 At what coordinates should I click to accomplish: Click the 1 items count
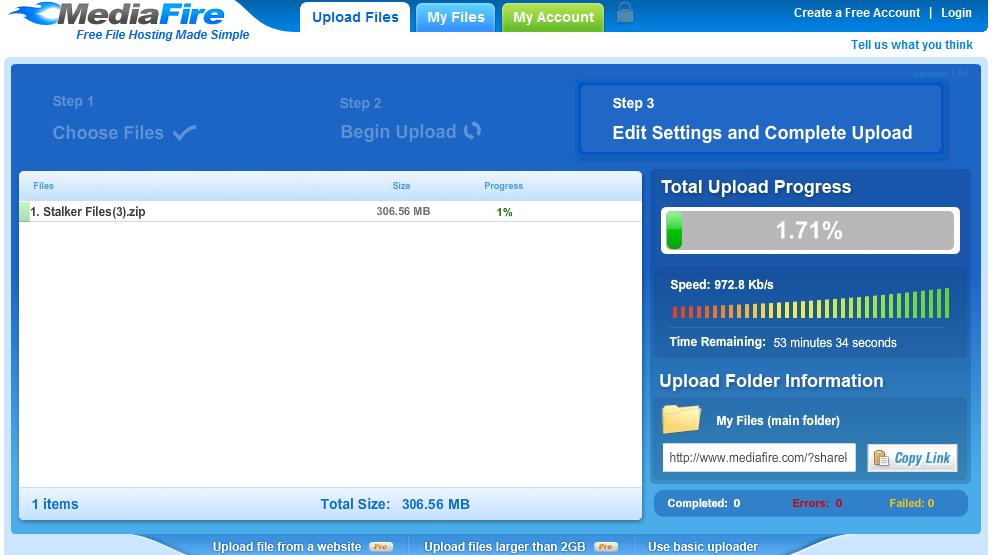click(x=55, y=504)
